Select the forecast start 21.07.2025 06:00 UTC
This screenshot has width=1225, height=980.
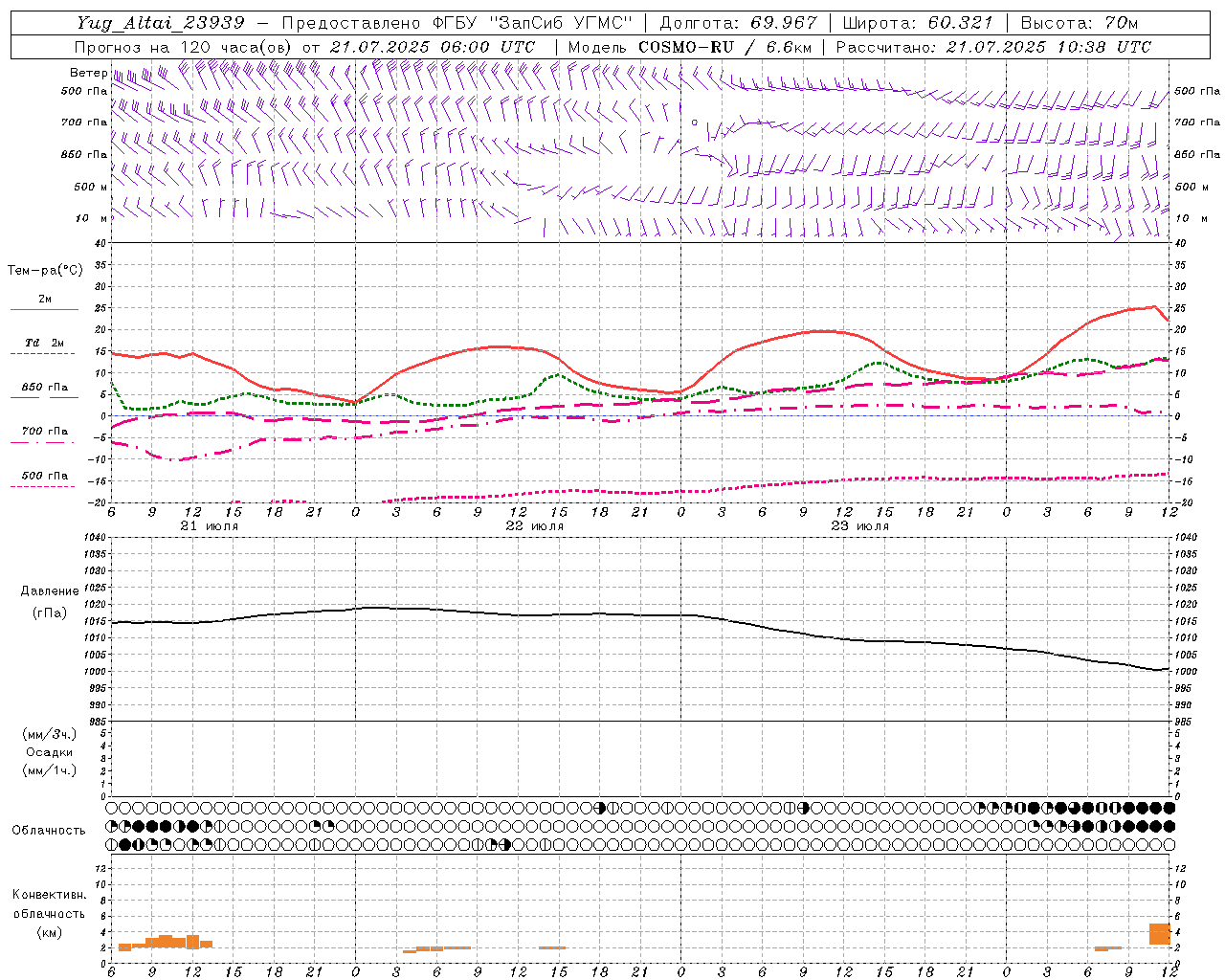click(433, 47)
